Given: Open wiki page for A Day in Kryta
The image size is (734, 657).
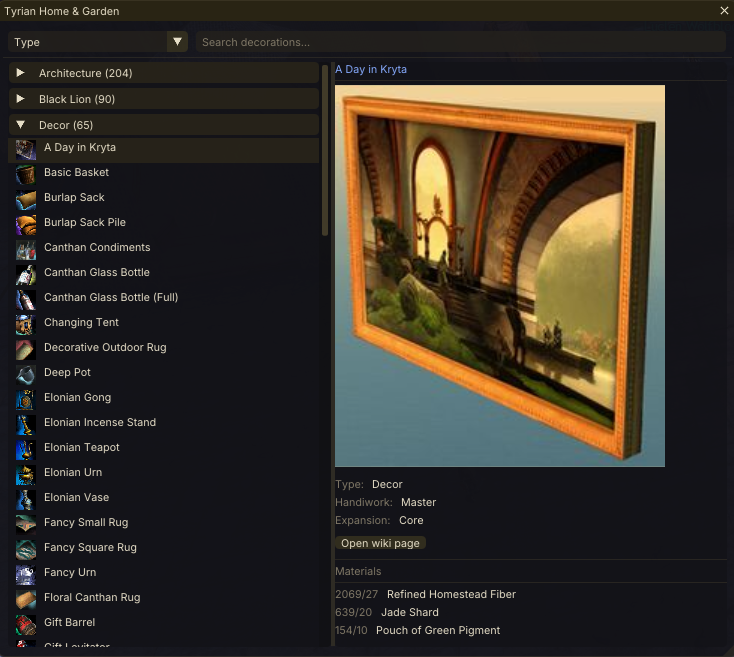Looking at the screenshot, I should [x=380, y=543].
